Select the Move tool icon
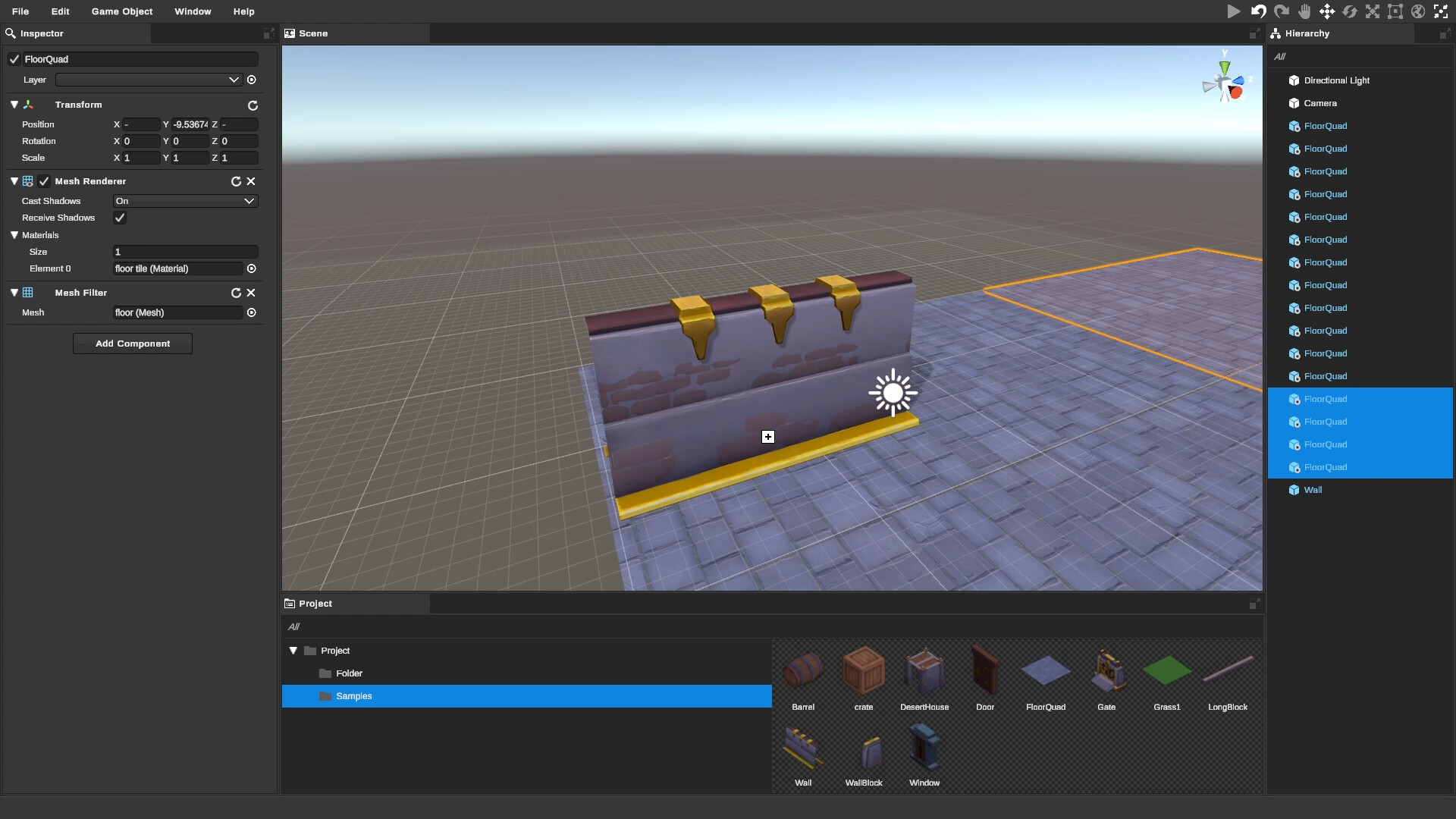The image size is (1456, 819). click(1327, 11)
